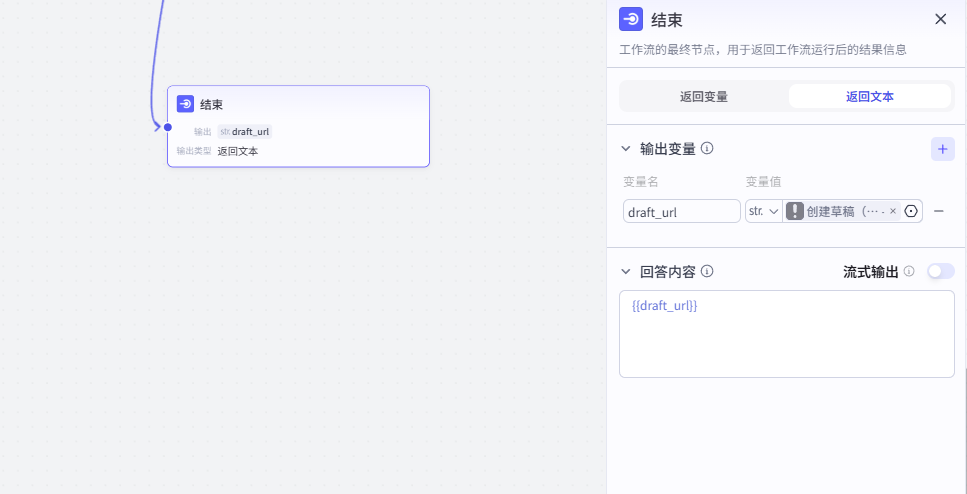The height and width of the screenshot is (494, 967).
Task: Select the 返回文本 tab
Action: [869, 97]
